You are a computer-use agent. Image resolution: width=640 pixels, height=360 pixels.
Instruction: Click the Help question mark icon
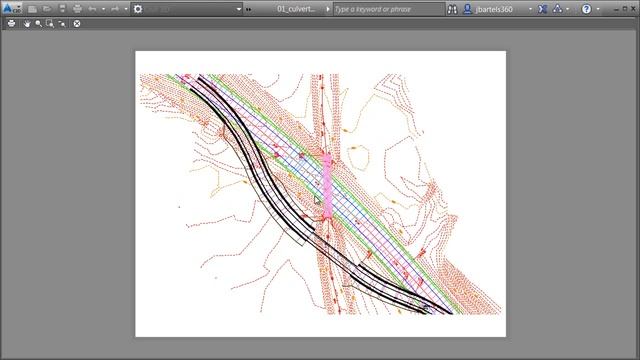(586, 9)
